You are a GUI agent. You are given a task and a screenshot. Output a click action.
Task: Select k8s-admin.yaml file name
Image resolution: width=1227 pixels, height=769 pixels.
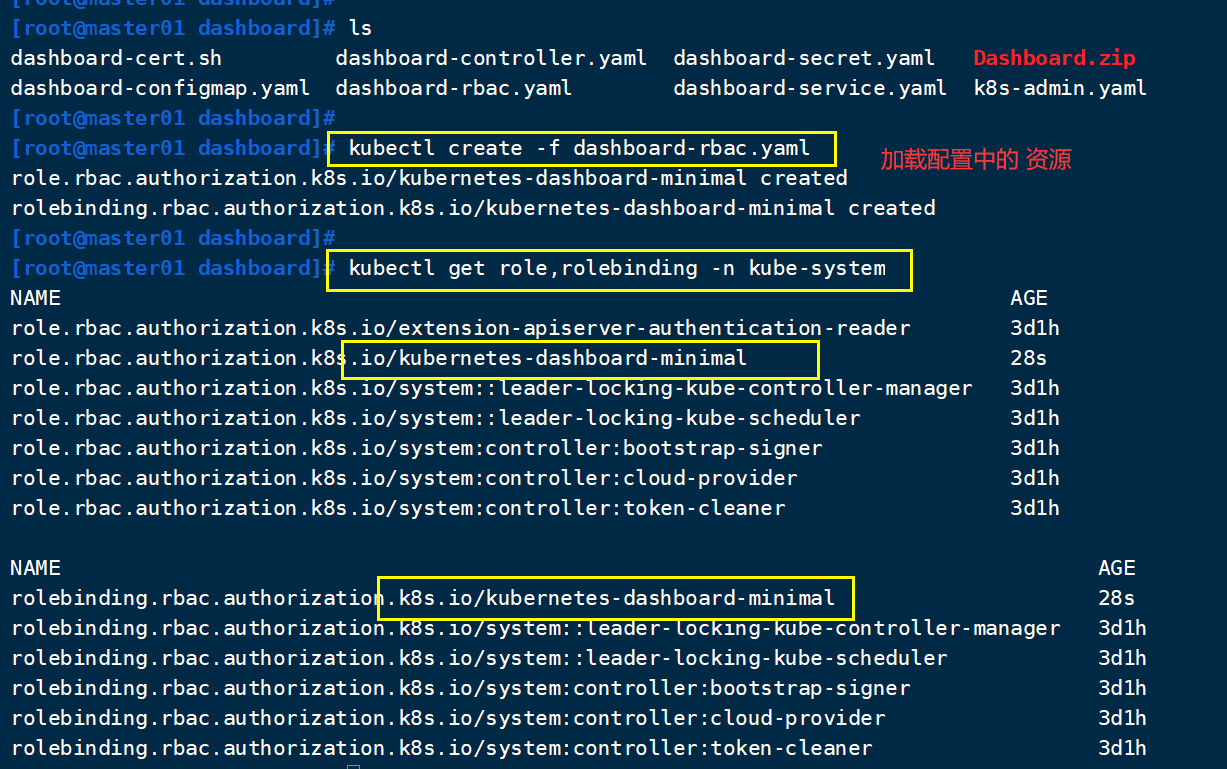click(1060, 88)
